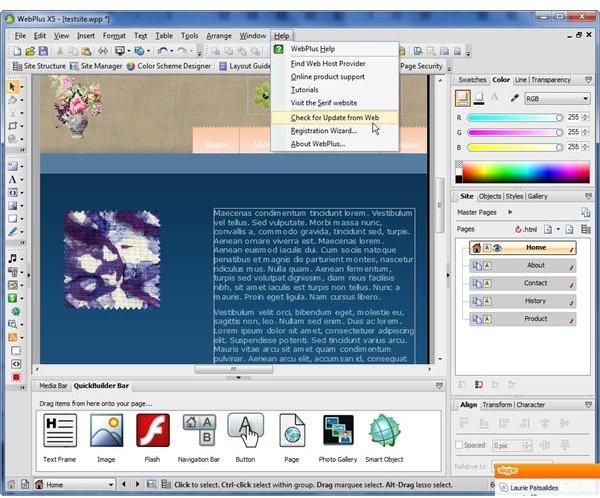Open the RGB color model dropdown

pos(557,99)
